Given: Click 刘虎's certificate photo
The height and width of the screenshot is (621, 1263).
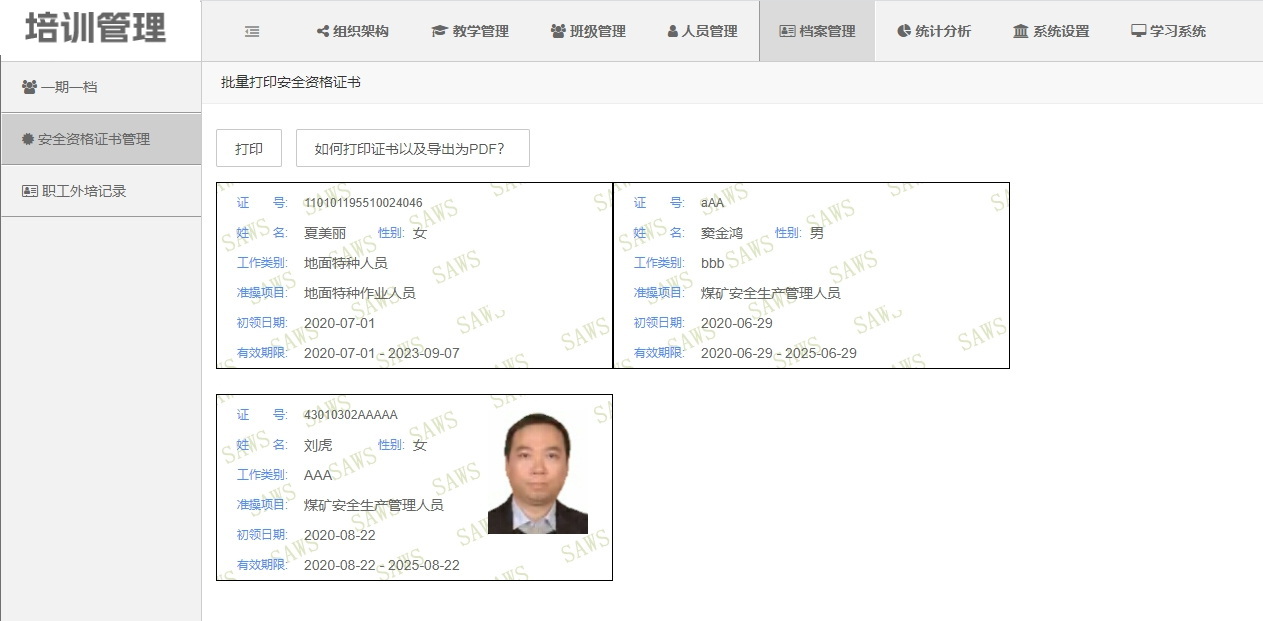Looking at the screenshot, I should click(537, 474).
